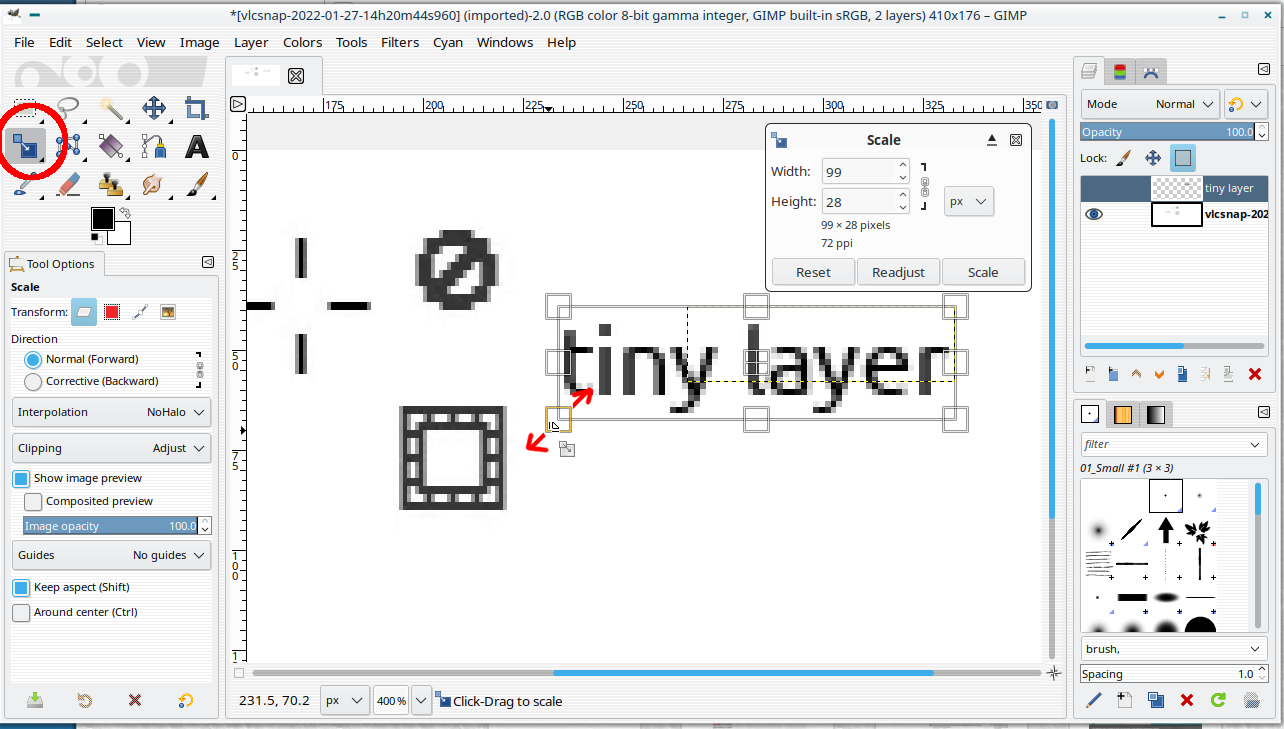The width and height of the screenshot is (1284, 729).
Task: Open unit dropdown in Scale dialog
Action: 969,201
